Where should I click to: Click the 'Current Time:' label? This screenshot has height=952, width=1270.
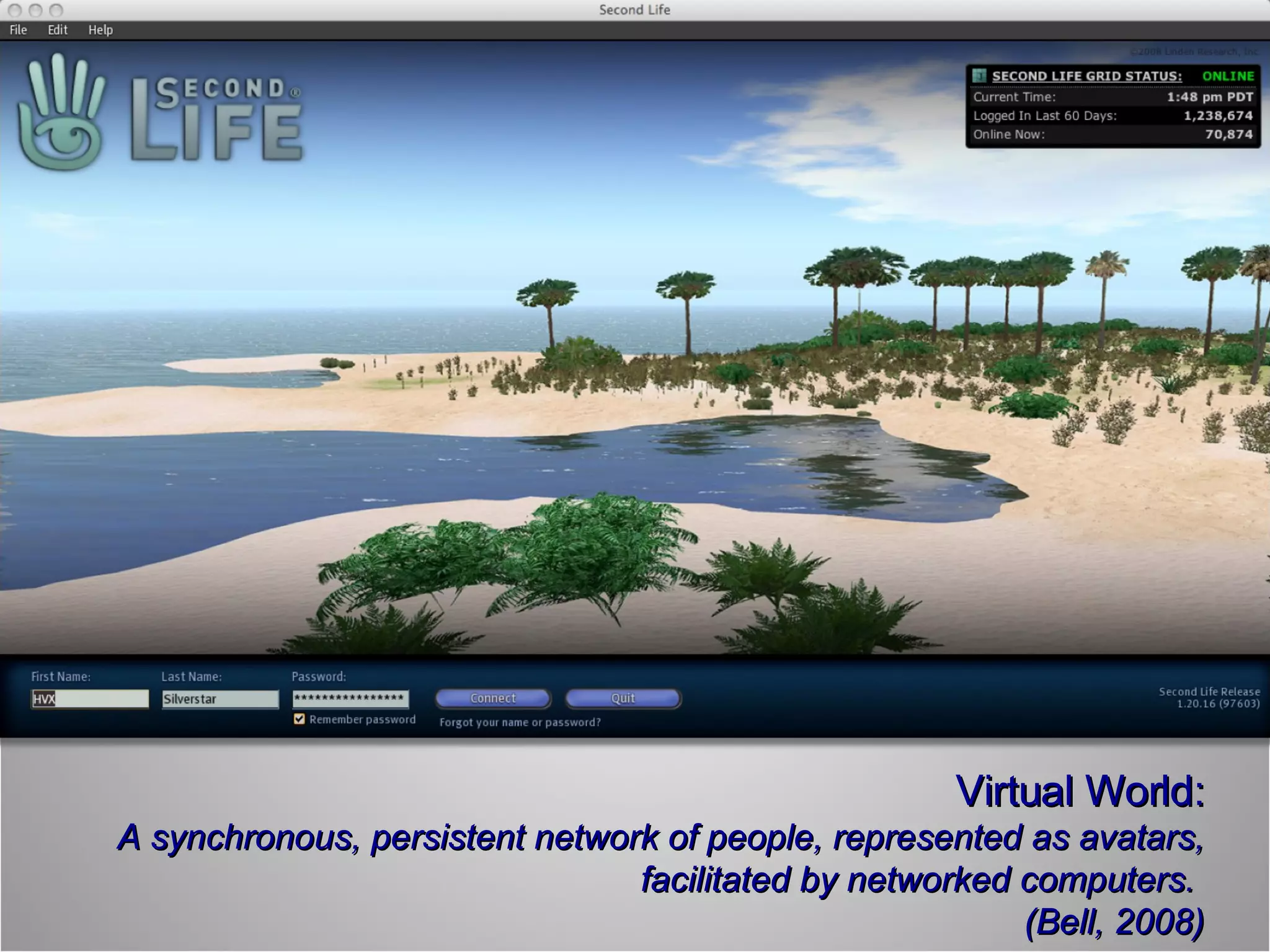click(1014, 97)
